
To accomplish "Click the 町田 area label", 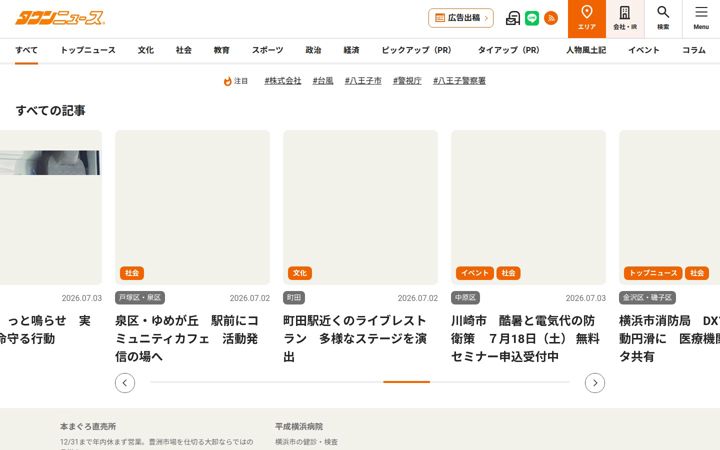I will pos(294,298).
